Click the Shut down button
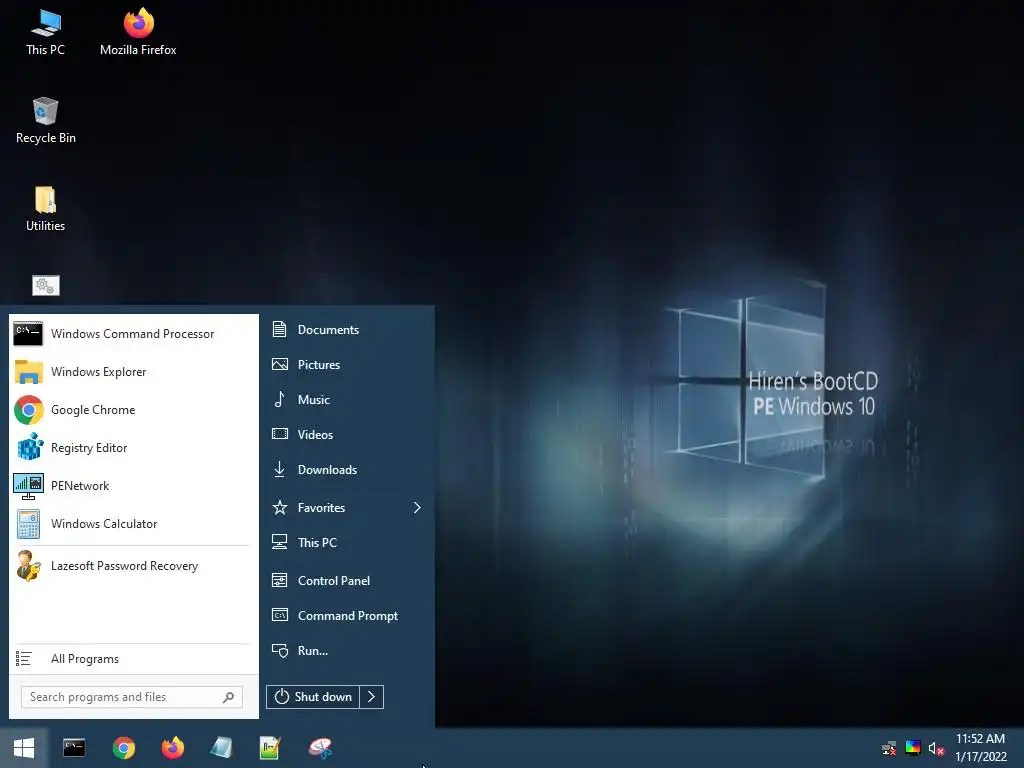The height and width of the screenshot is (768, 1024). (313, 697)
